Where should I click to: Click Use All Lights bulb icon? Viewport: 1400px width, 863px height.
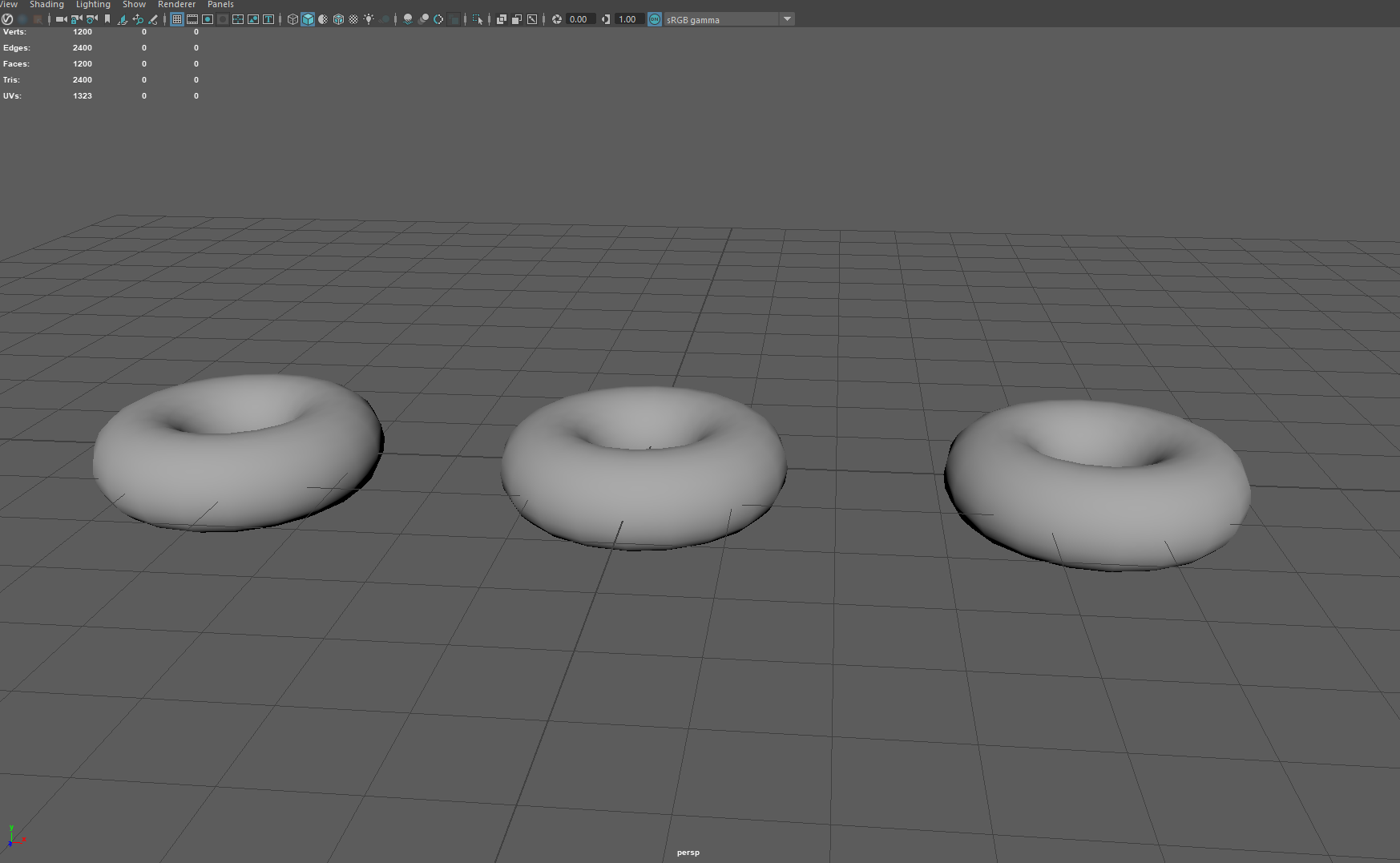tap(368, 19)
